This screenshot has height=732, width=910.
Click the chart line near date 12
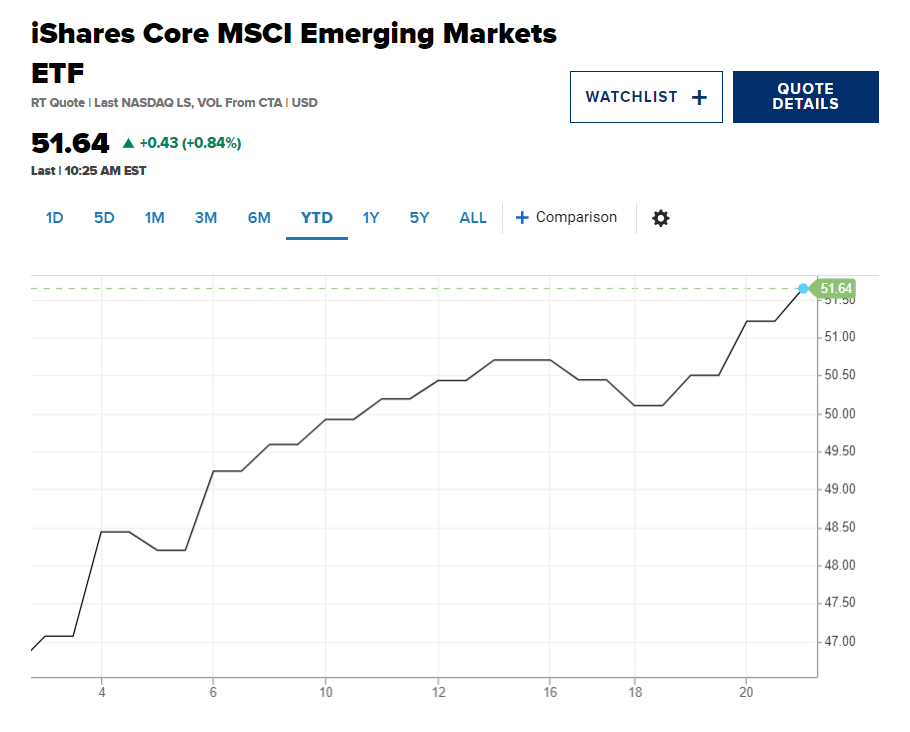(x=438, y=381)
